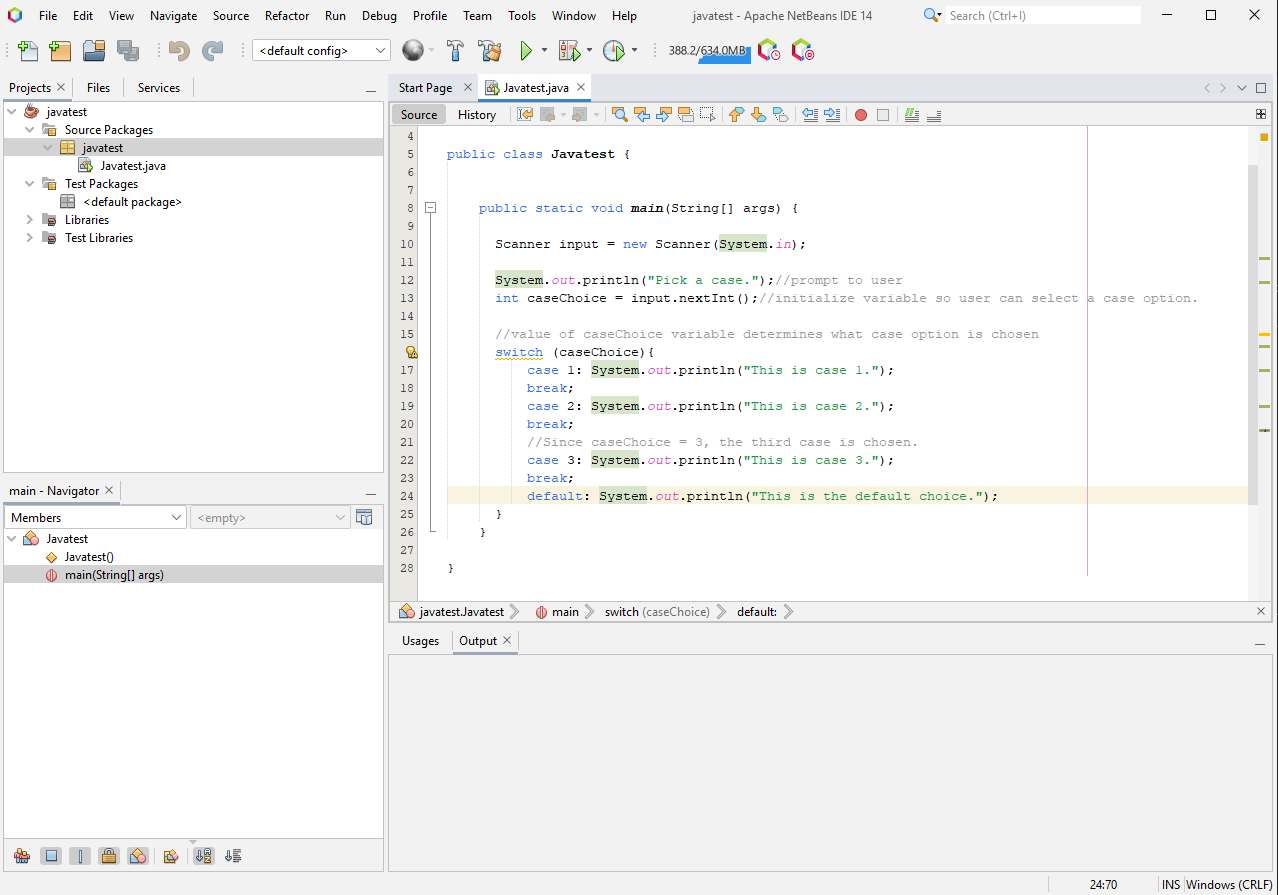Toggle Highlight Search in editor toolbar
This screenshot has height=895, width=1278.
pyautogui.click(x=686, y=115)
